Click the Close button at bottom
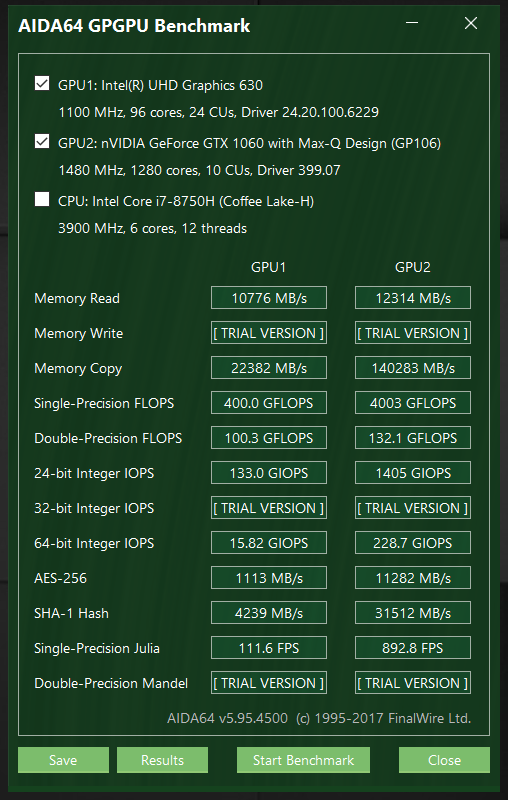 [x=444, y=760]
